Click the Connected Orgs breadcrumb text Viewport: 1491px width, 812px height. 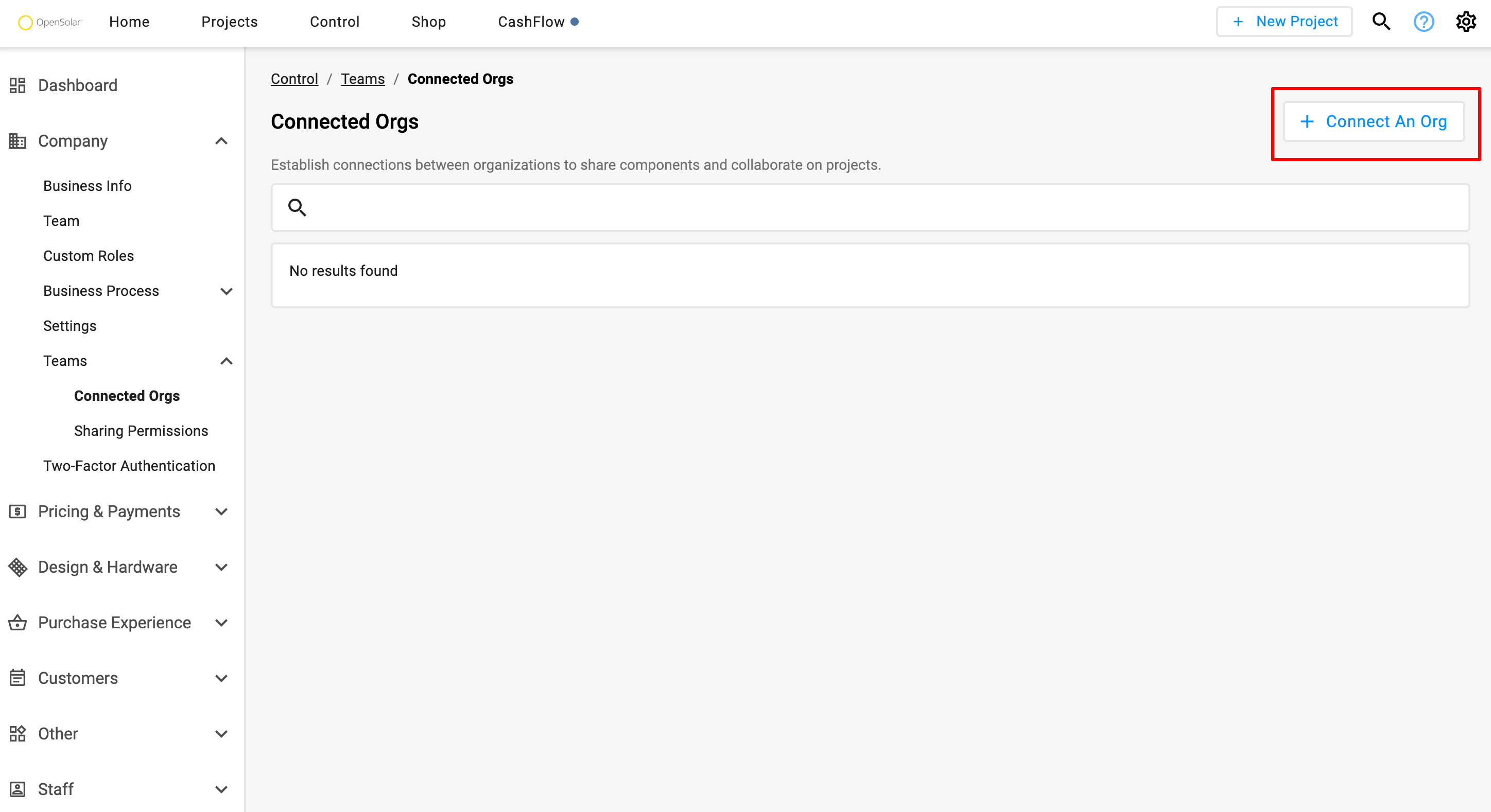pyautogui.click(x=460, y=79)
